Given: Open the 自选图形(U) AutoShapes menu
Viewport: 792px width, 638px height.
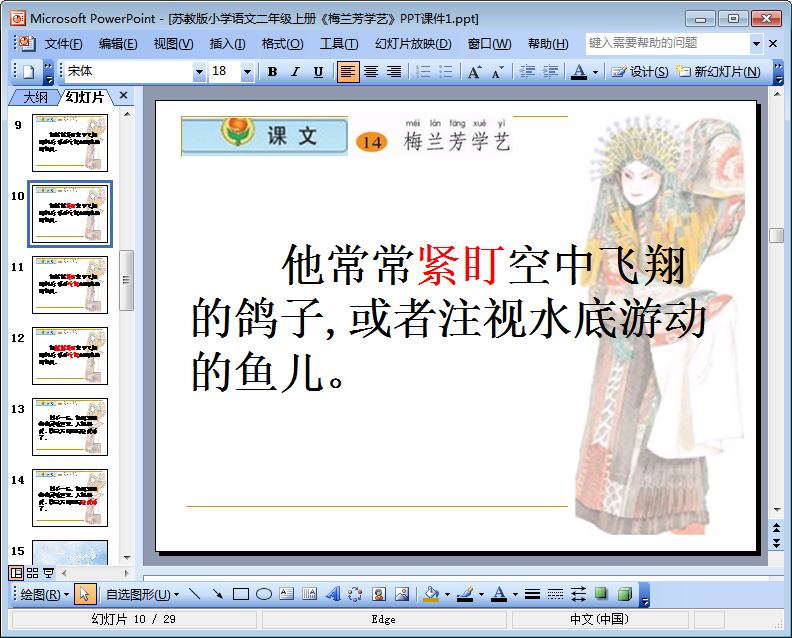Looking at the screenshot, I should pyautogui.click(x=142, y=595).
